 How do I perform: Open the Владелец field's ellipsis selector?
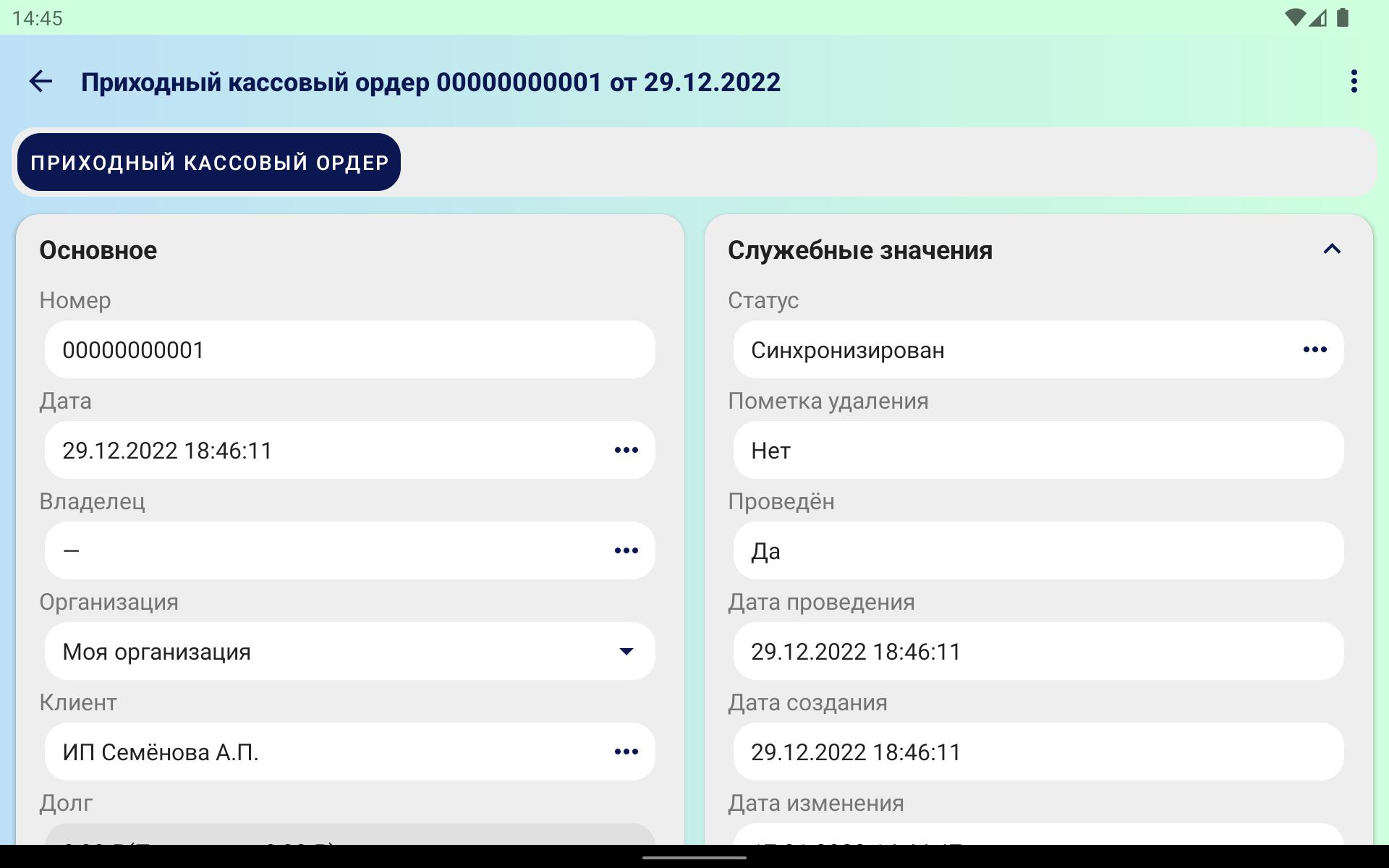pyautogui.click(x=626, y=550)
